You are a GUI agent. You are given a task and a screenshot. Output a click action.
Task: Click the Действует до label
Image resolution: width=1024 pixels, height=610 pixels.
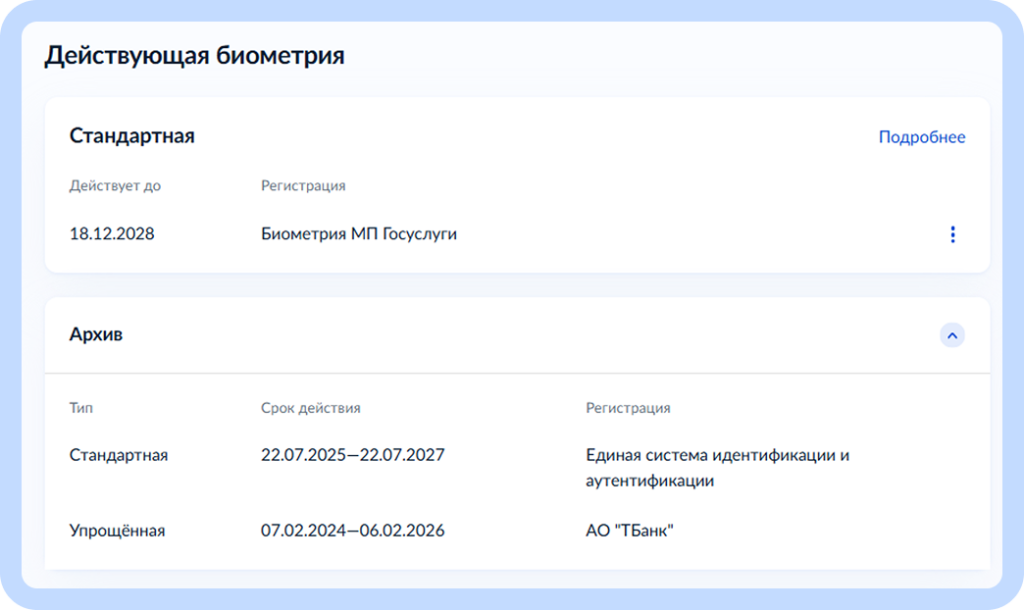pyautogui.click(x=115, y=186)
